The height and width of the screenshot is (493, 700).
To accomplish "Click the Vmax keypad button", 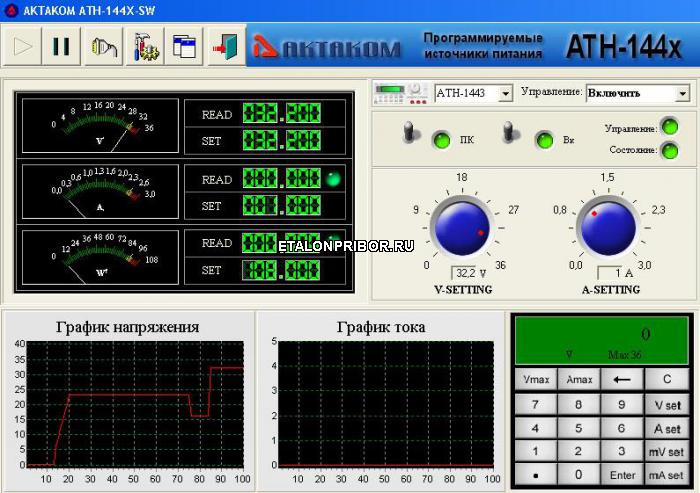I will [535, 379].
